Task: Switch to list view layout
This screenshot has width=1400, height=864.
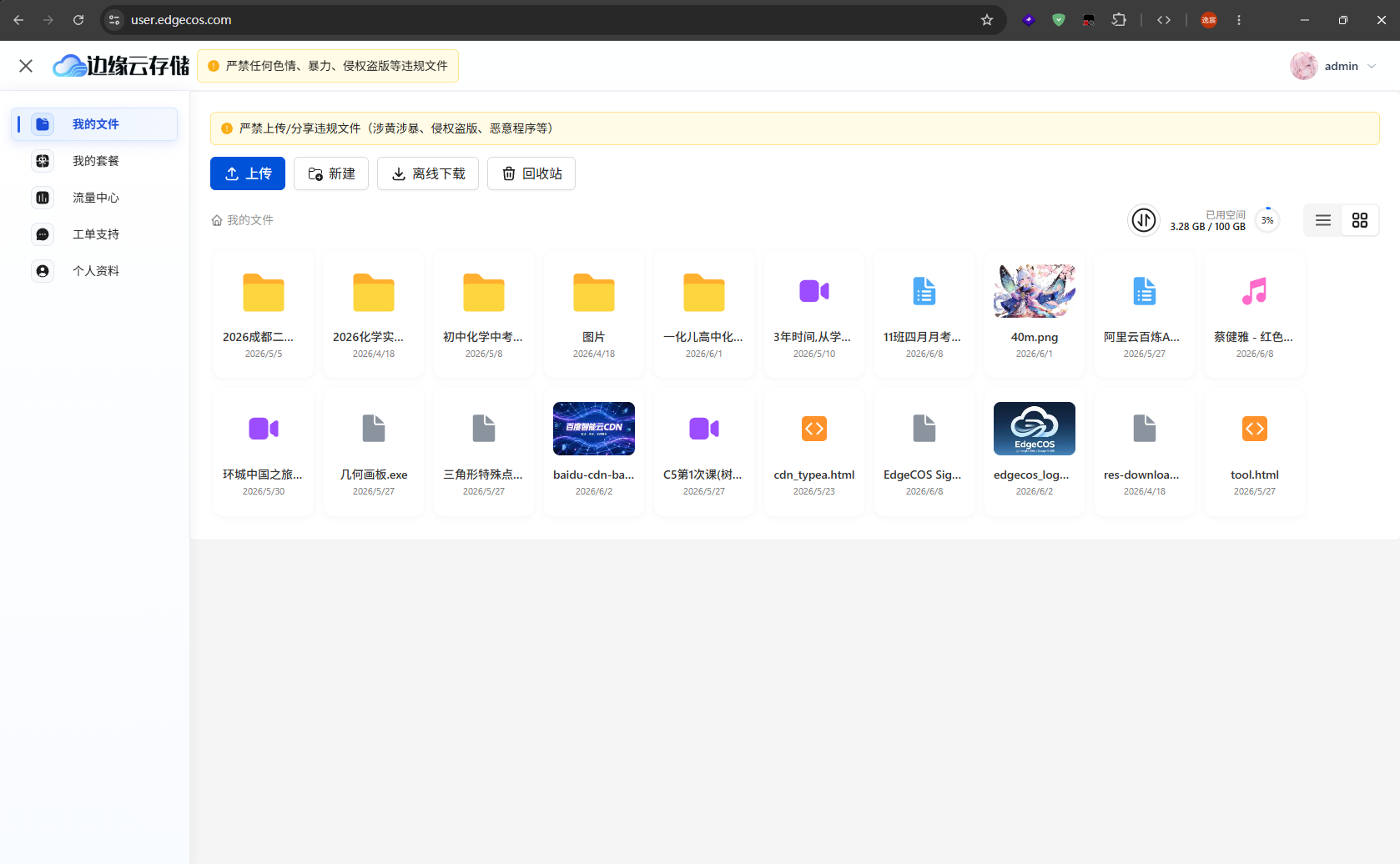Action: pos(1323,220)
